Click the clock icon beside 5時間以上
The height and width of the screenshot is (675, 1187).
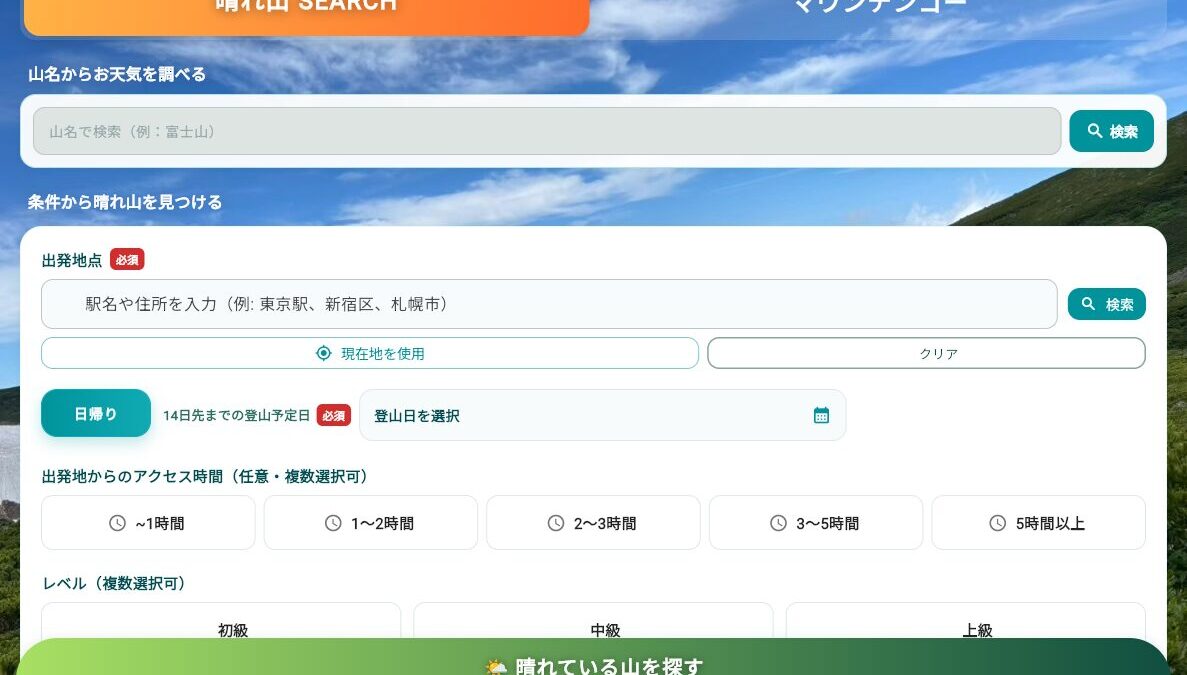(x=997, y=523)
